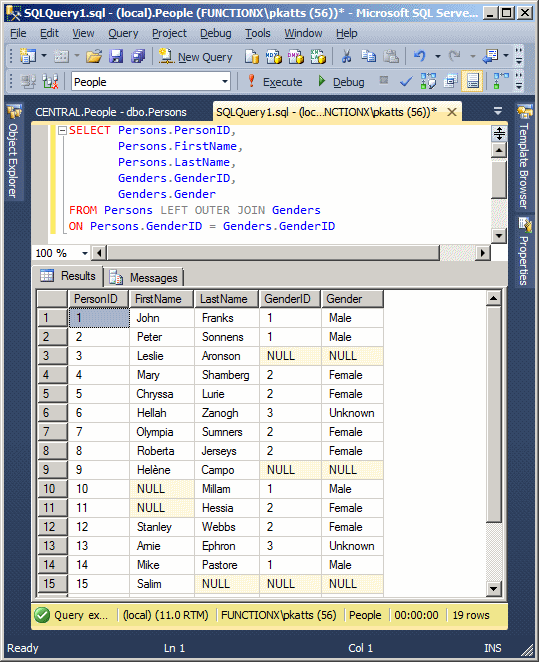Click the Cut scissors icon
The width and height of the screenshot is (539, 662).
[x=347, y=56]
